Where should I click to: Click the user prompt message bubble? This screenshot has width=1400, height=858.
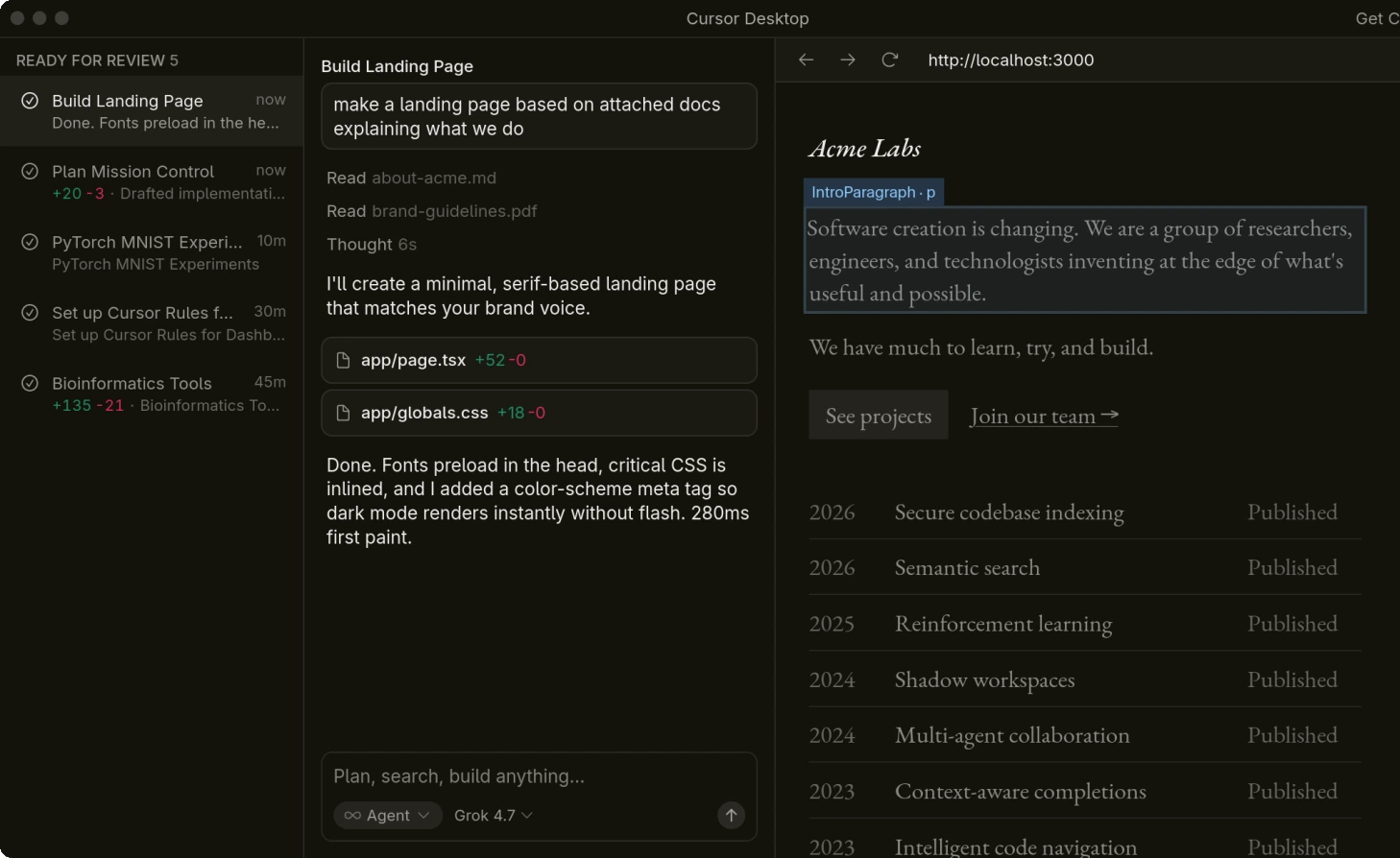[539, 116]
